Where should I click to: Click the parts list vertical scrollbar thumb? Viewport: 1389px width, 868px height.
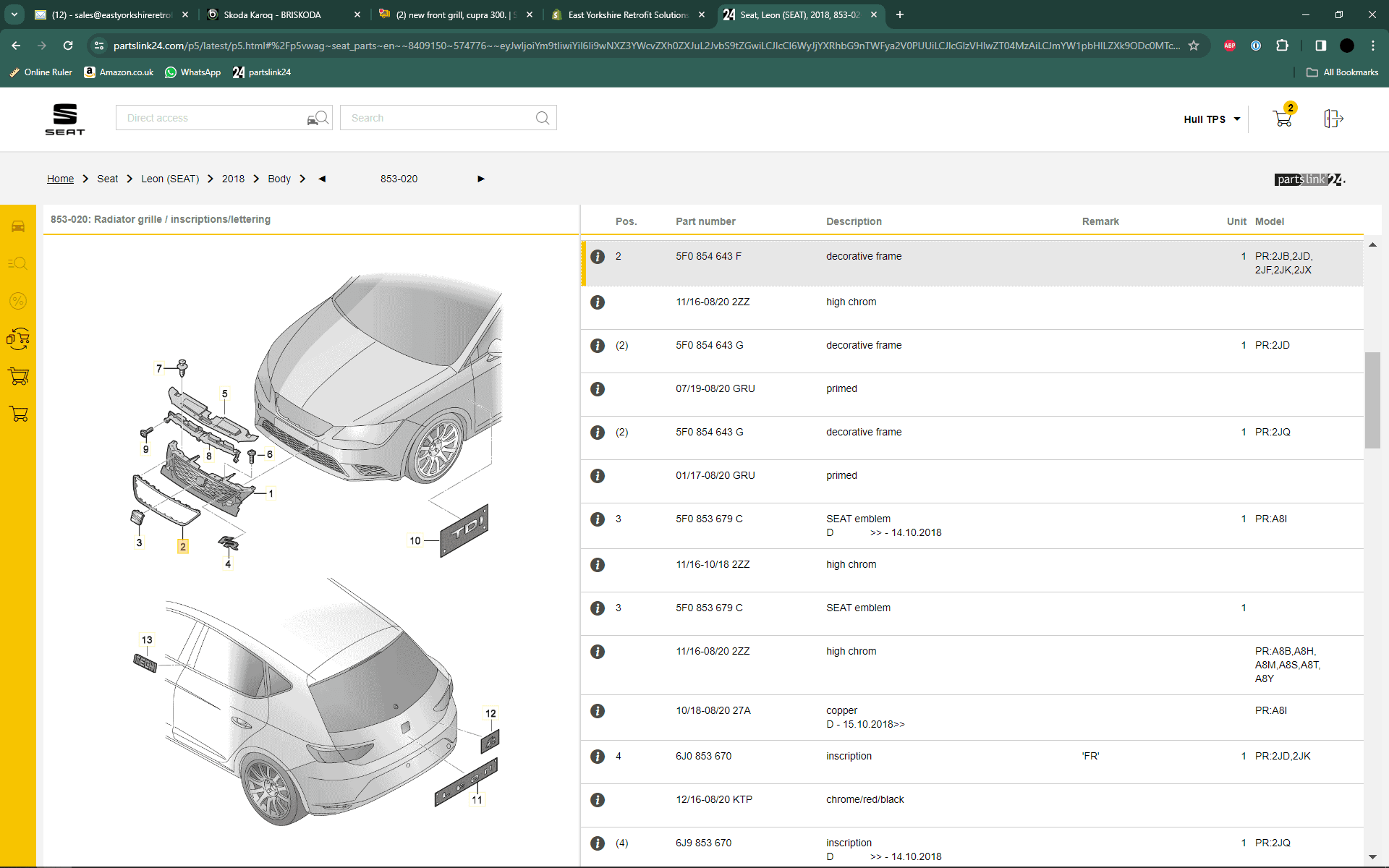pos(1372,400)
